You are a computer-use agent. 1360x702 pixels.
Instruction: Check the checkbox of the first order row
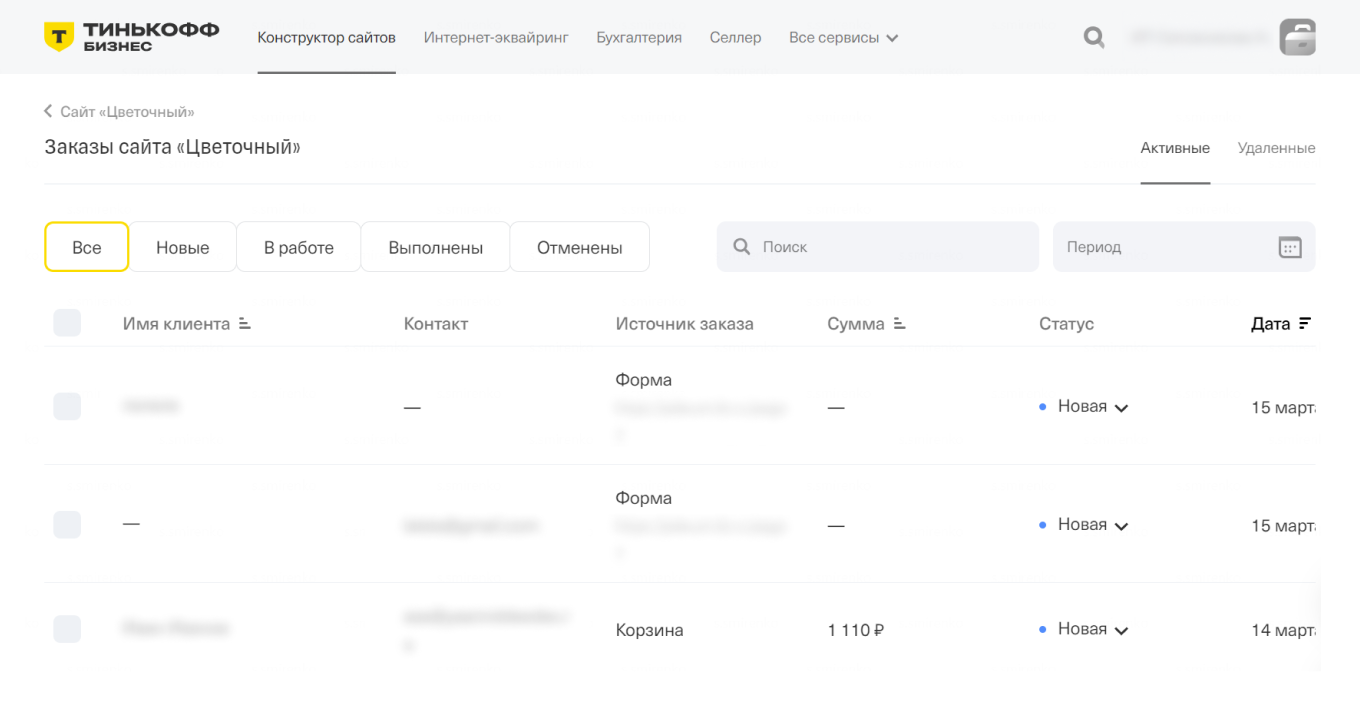click(67, 406)
